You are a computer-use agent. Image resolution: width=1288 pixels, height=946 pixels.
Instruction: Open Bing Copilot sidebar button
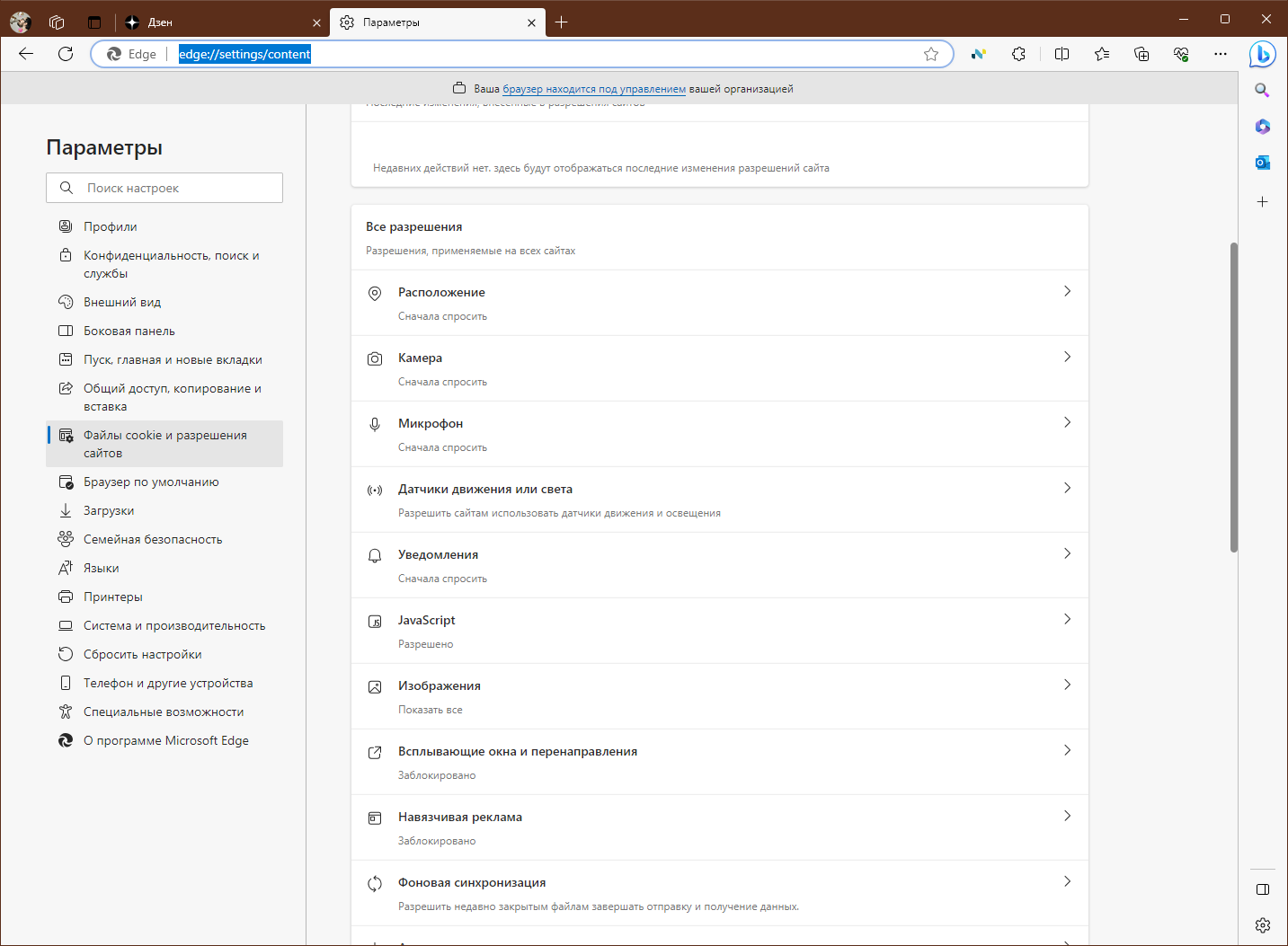[x=1262, y=54]
